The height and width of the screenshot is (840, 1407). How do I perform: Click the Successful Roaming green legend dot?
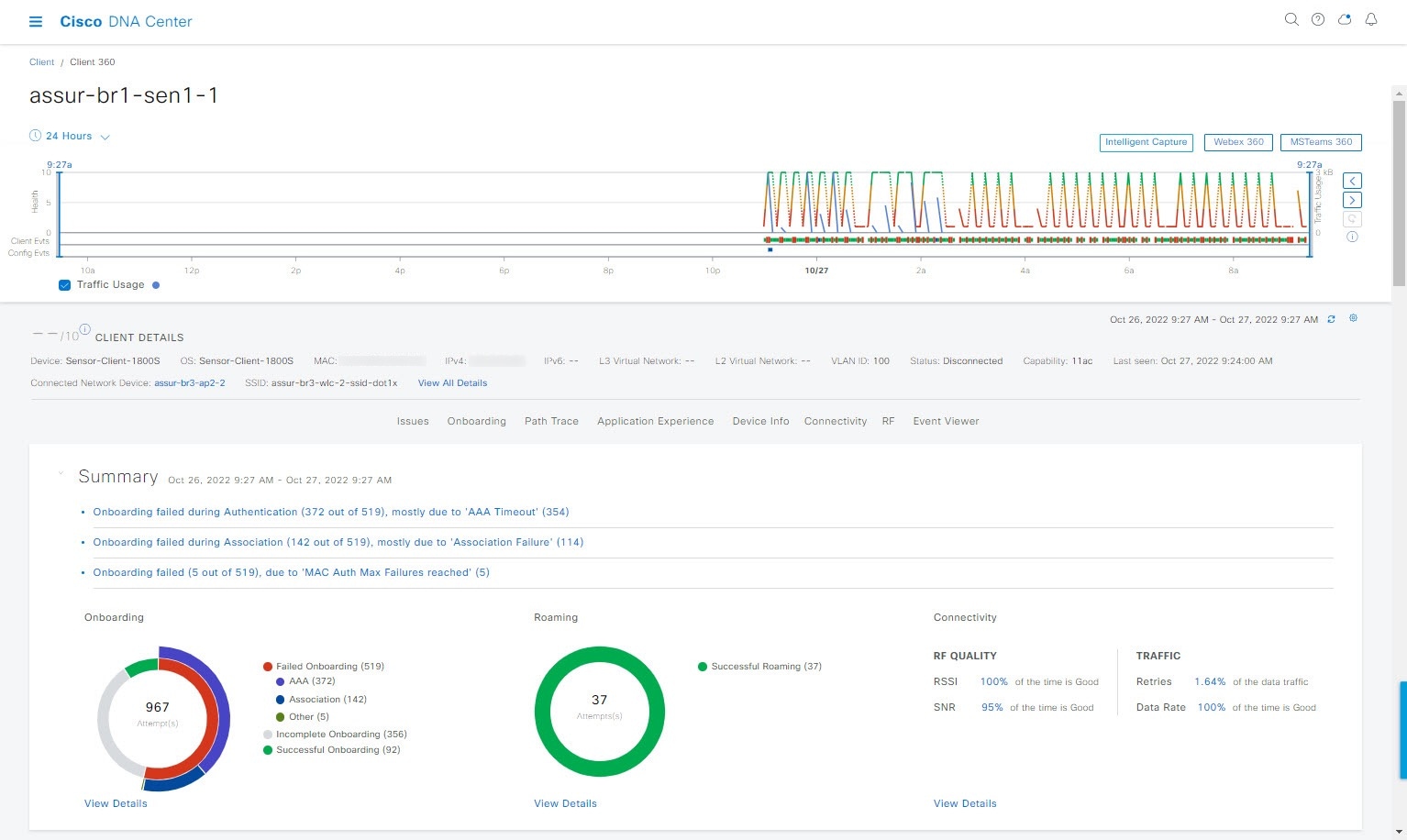pyautogui.click(x=703, y=667)
